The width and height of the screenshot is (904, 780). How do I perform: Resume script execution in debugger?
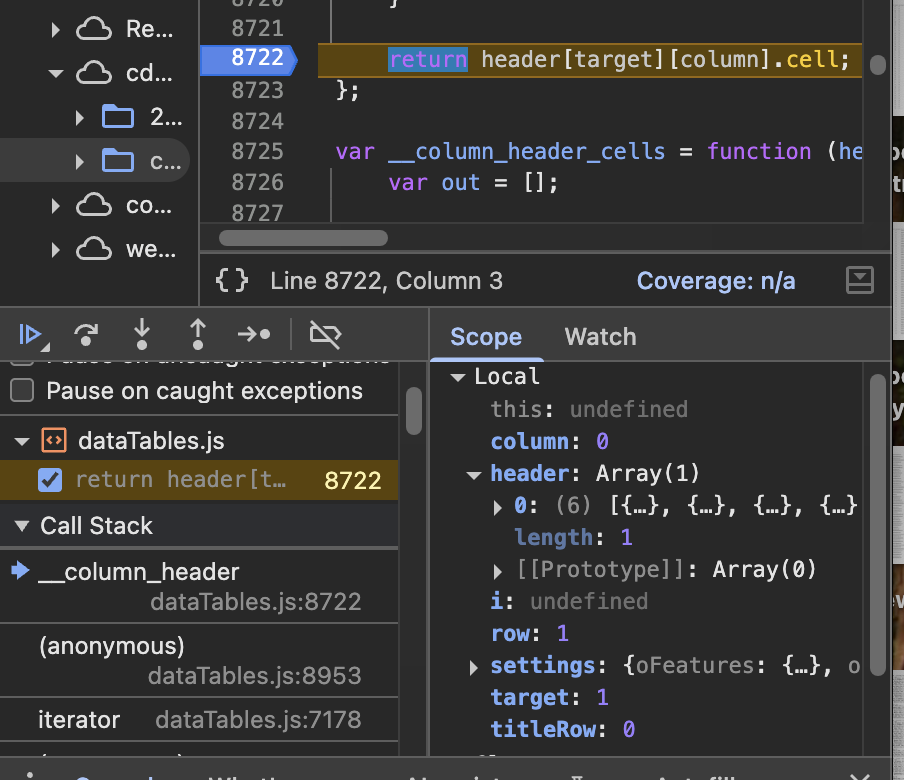pyautogui.click(x=30, y=334)
